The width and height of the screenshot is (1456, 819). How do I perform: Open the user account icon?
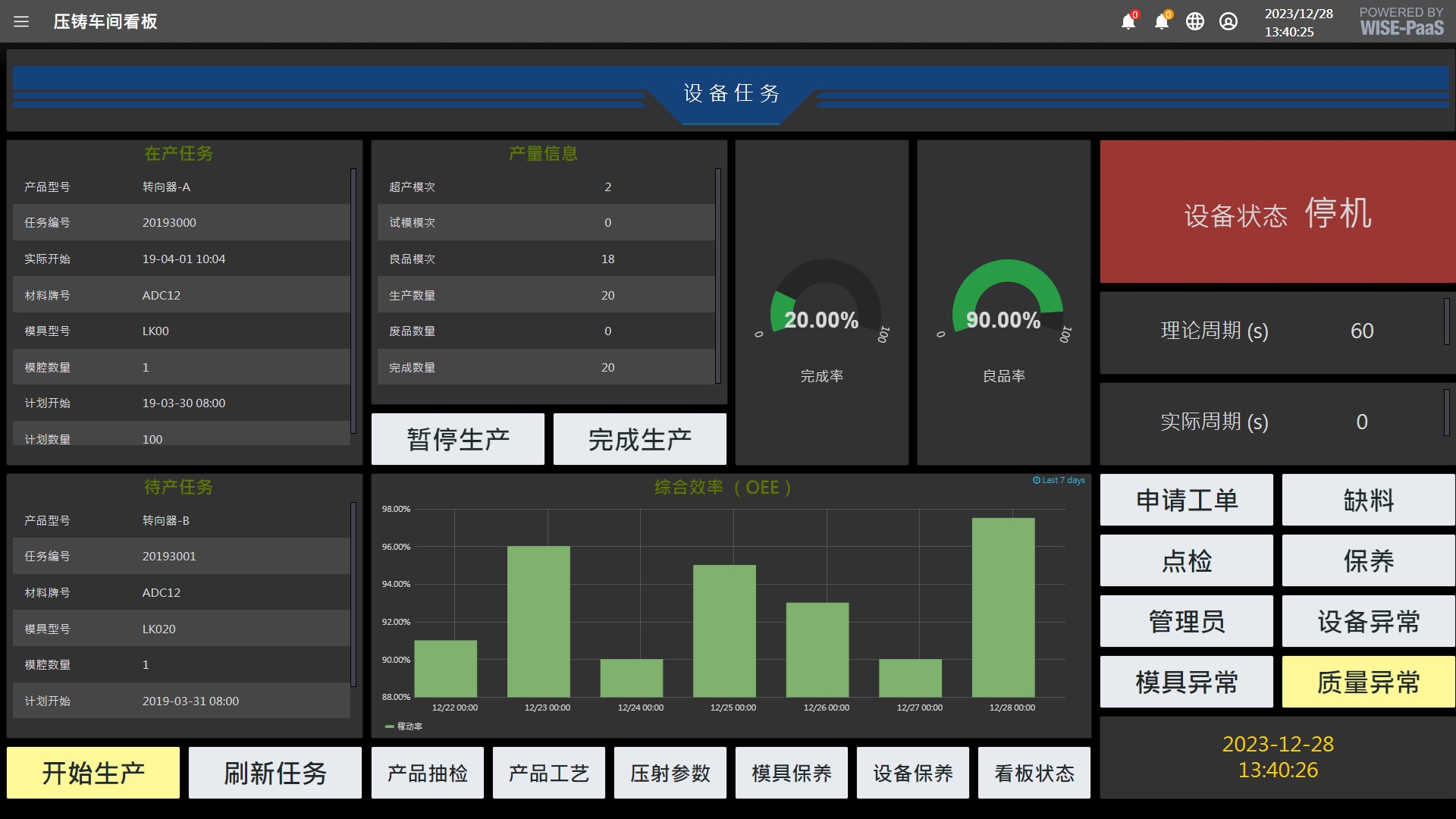tap(1228, 21)
